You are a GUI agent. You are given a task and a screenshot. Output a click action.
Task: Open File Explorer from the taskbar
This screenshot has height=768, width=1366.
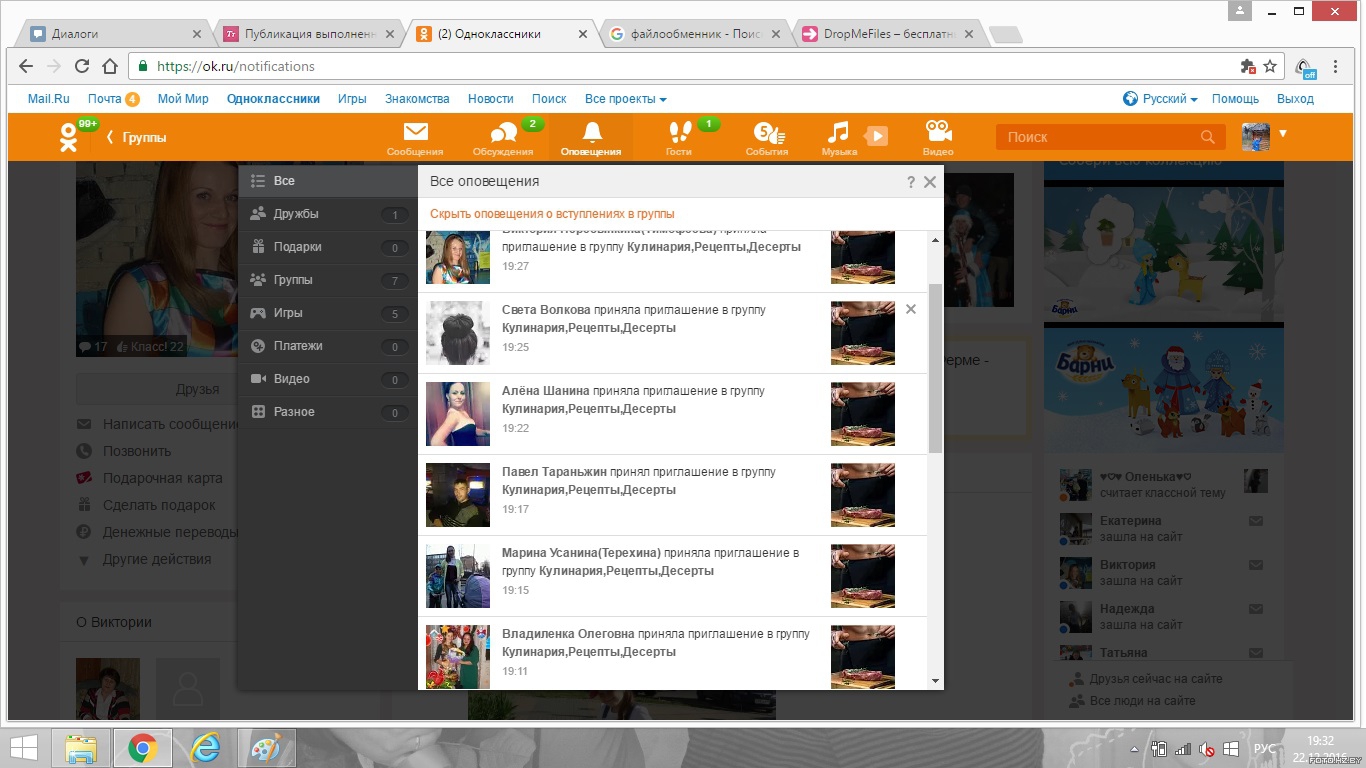point(80,748)
